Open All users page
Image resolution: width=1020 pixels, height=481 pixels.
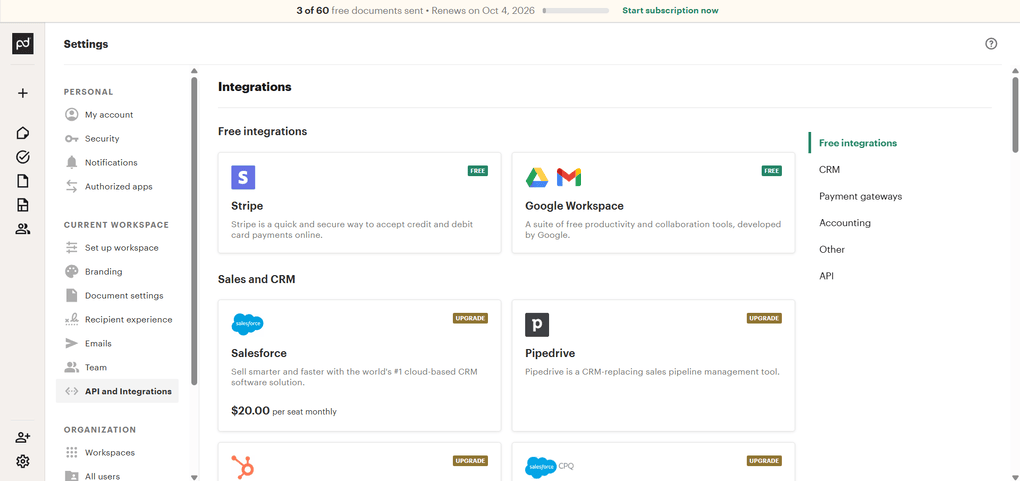[x=102, y=476]
